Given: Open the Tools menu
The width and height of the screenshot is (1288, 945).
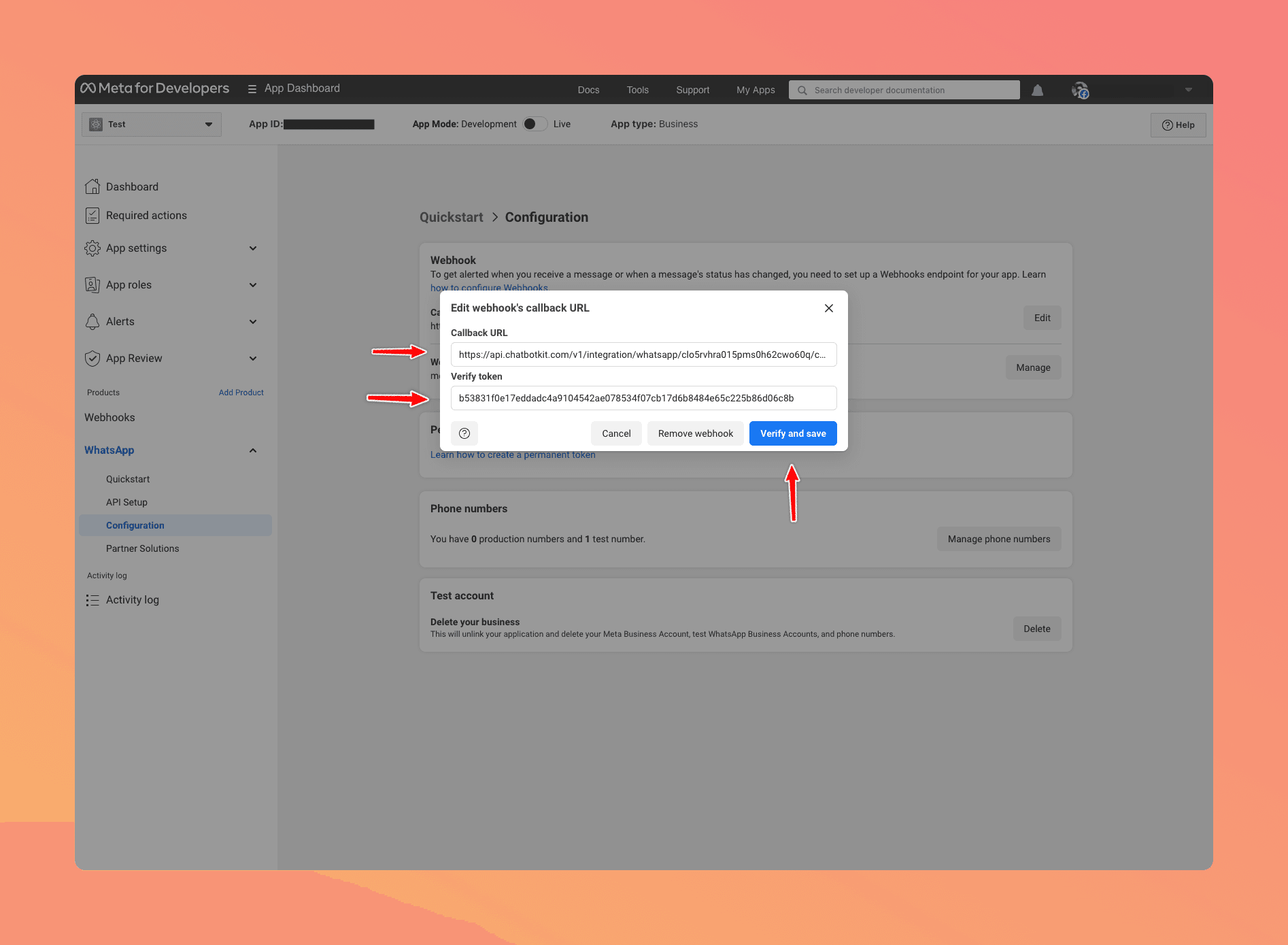Looking at the screenshot, I should click(638, 90).
